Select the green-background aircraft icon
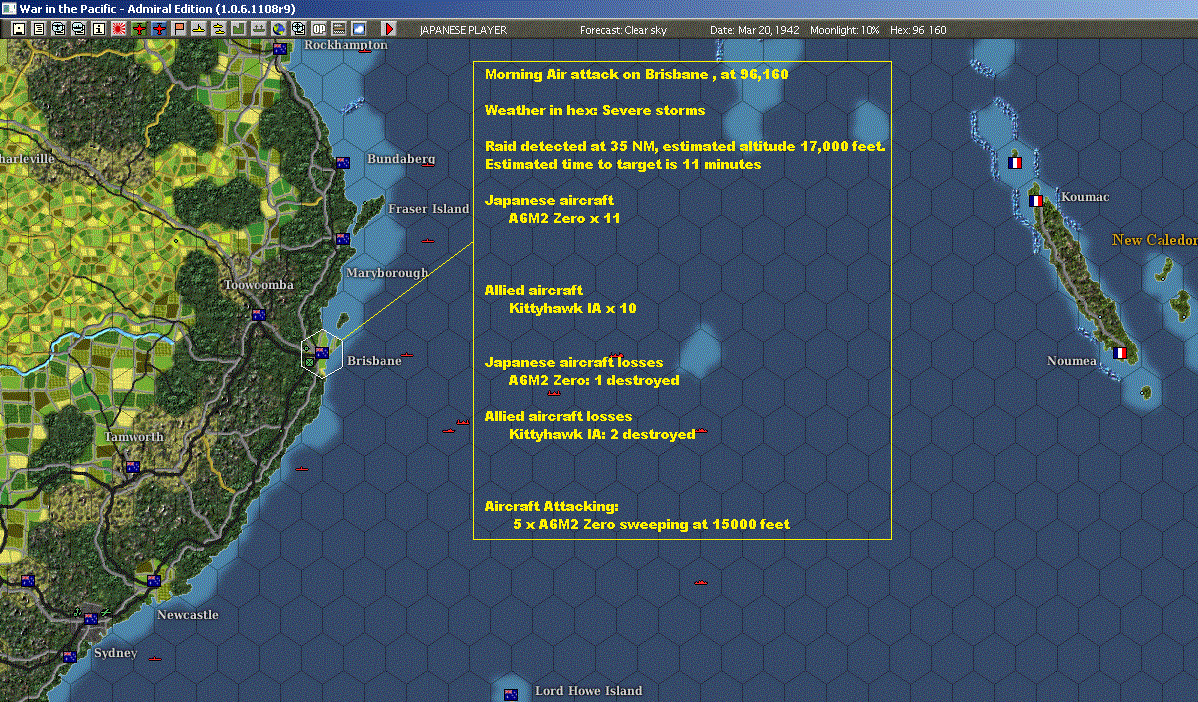The width and height of the screenshot is (1198, 702). pos(139,29)
